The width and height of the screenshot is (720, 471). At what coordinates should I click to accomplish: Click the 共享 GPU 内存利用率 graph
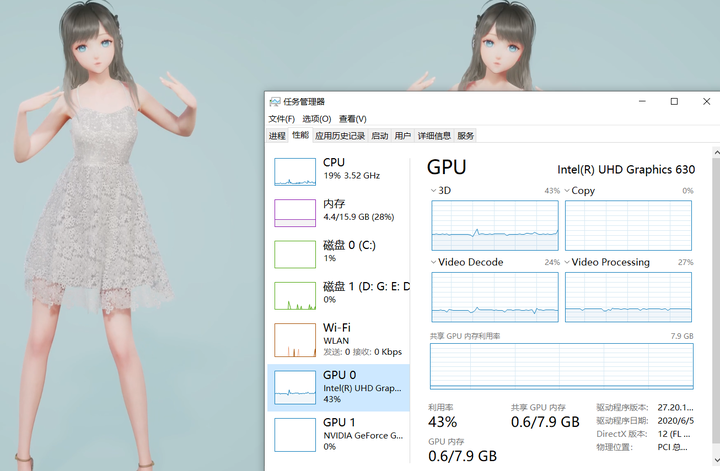coord(562,366)
